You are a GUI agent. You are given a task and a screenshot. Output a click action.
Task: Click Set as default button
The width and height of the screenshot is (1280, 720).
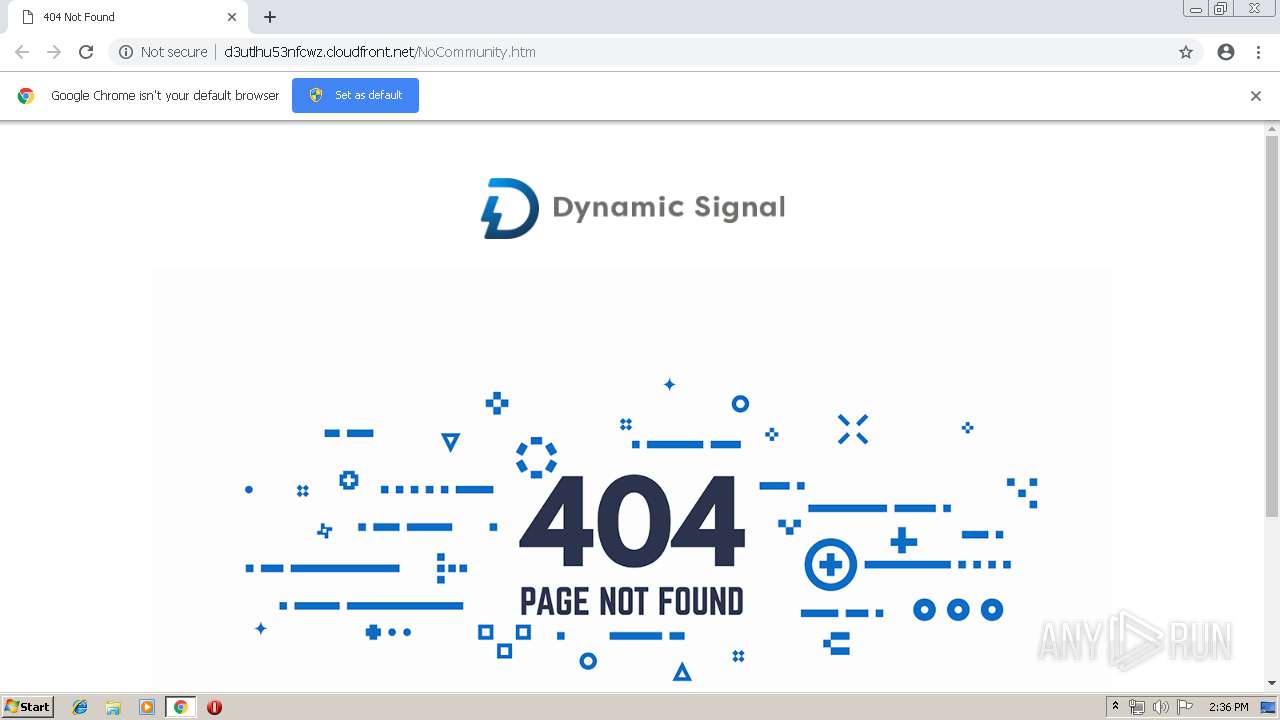[355, 95]
